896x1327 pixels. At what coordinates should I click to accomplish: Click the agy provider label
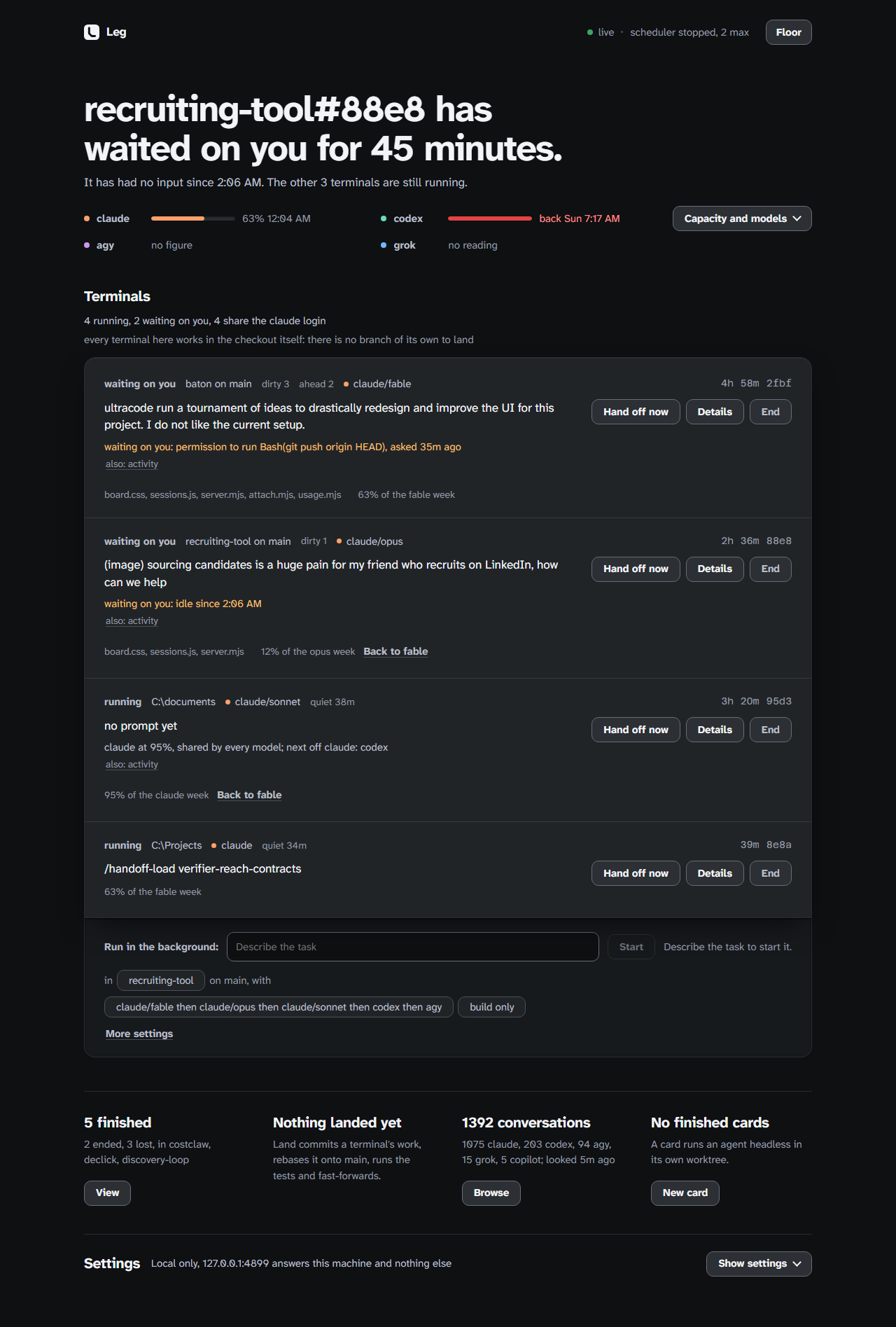(105, 245)
